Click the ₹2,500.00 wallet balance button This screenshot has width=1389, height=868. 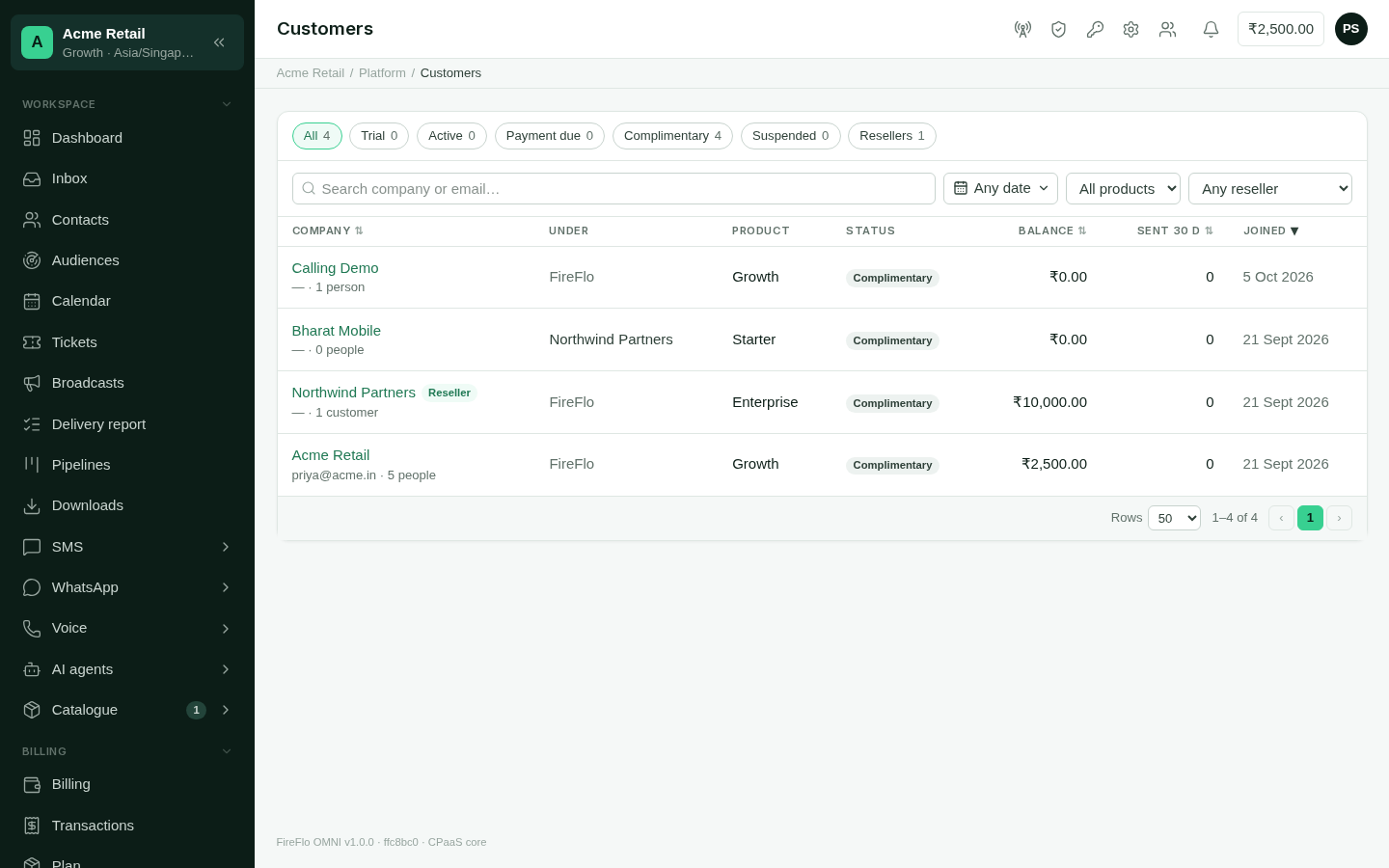coord(1281,29)
